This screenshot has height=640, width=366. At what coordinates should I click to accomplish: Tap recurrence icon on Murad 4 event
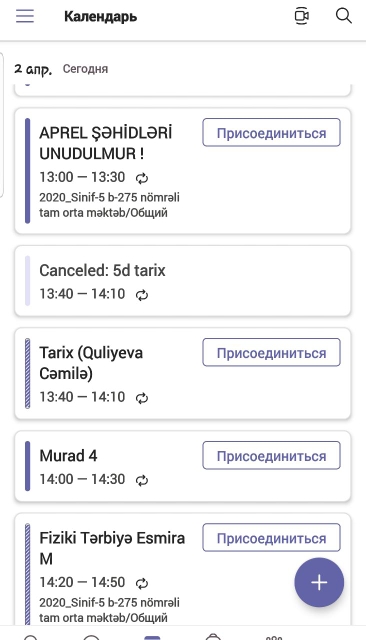pyautogui.click(x=142, y=480)
